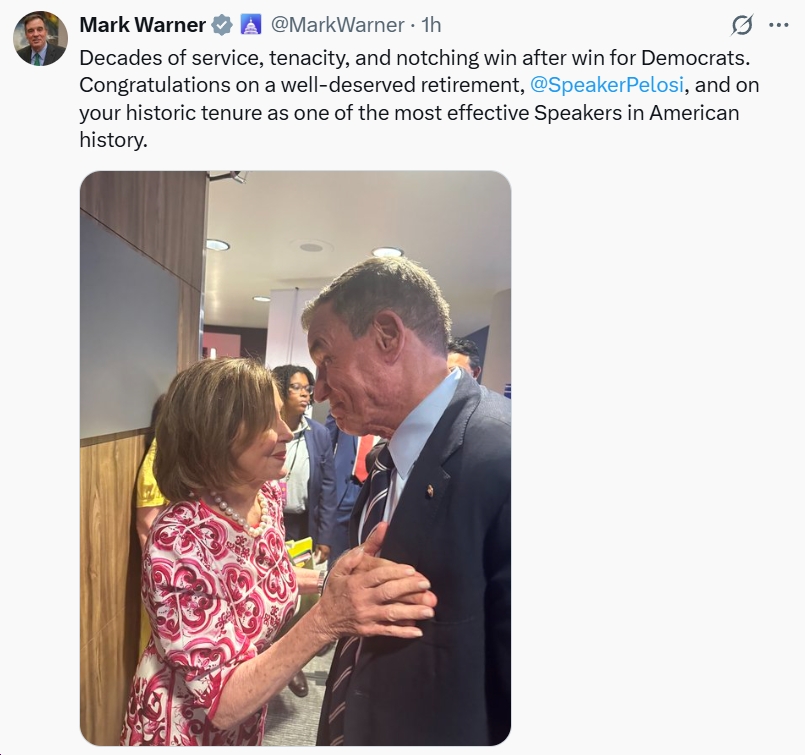
Task: Click the word 'Democrats.' in the post text
Action: (x=696, y=58)
